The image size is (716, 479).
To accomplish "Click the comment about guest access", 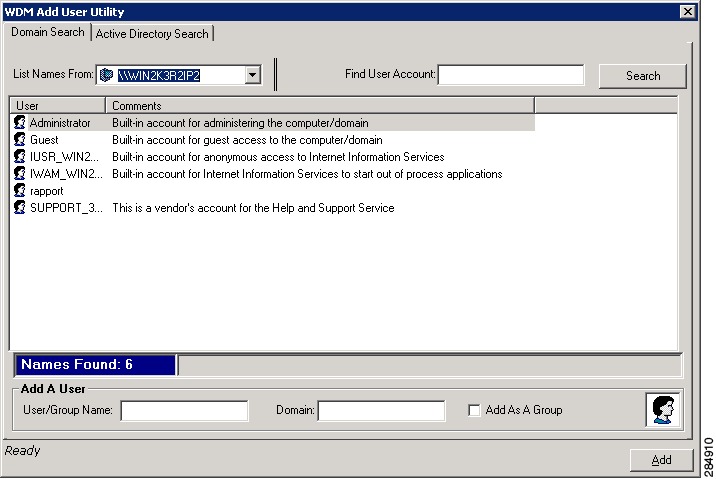I will click(247, 140).
